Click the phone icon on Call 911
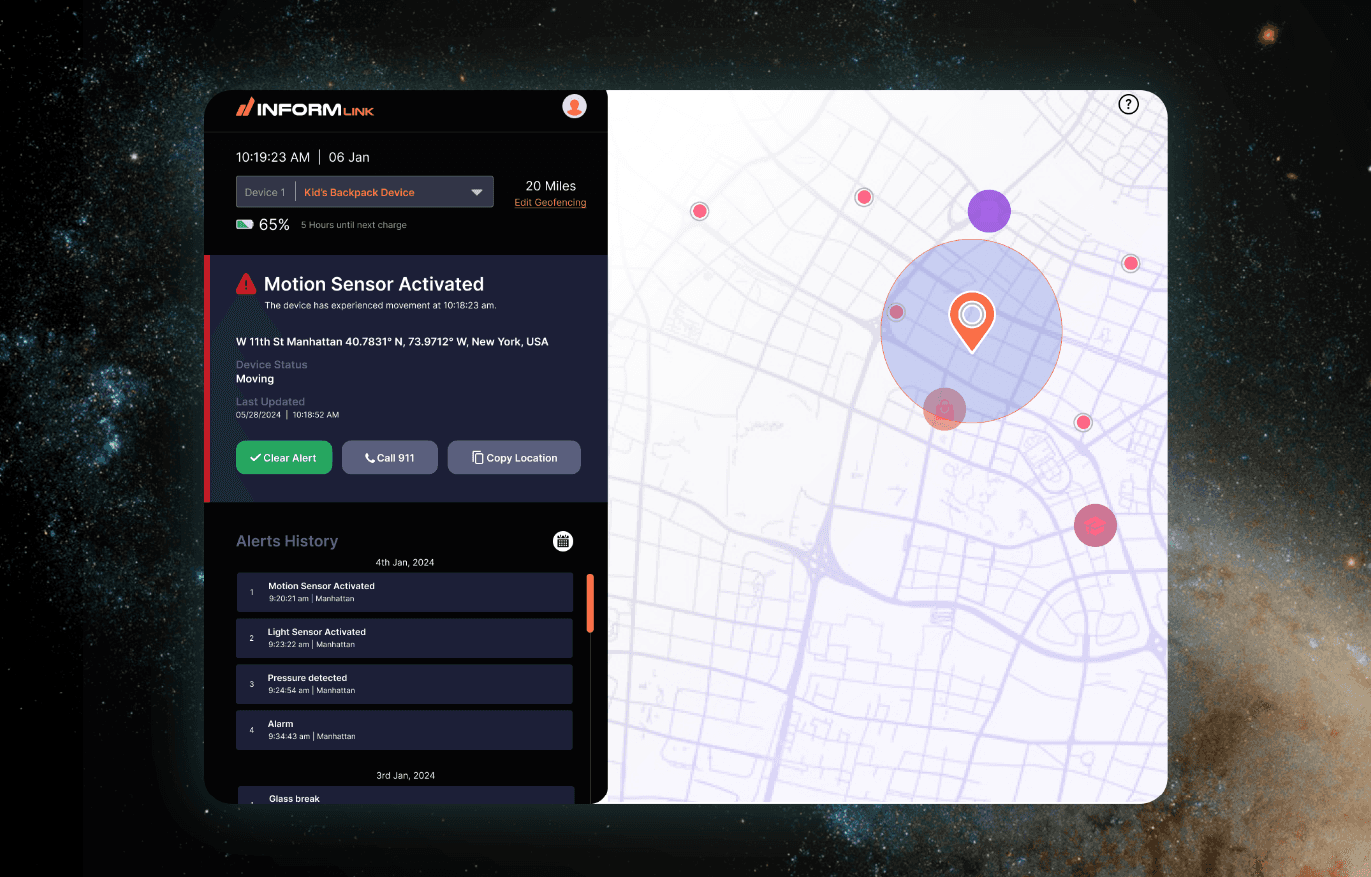Screen dimensions: 1371x877 coord(370,458)
